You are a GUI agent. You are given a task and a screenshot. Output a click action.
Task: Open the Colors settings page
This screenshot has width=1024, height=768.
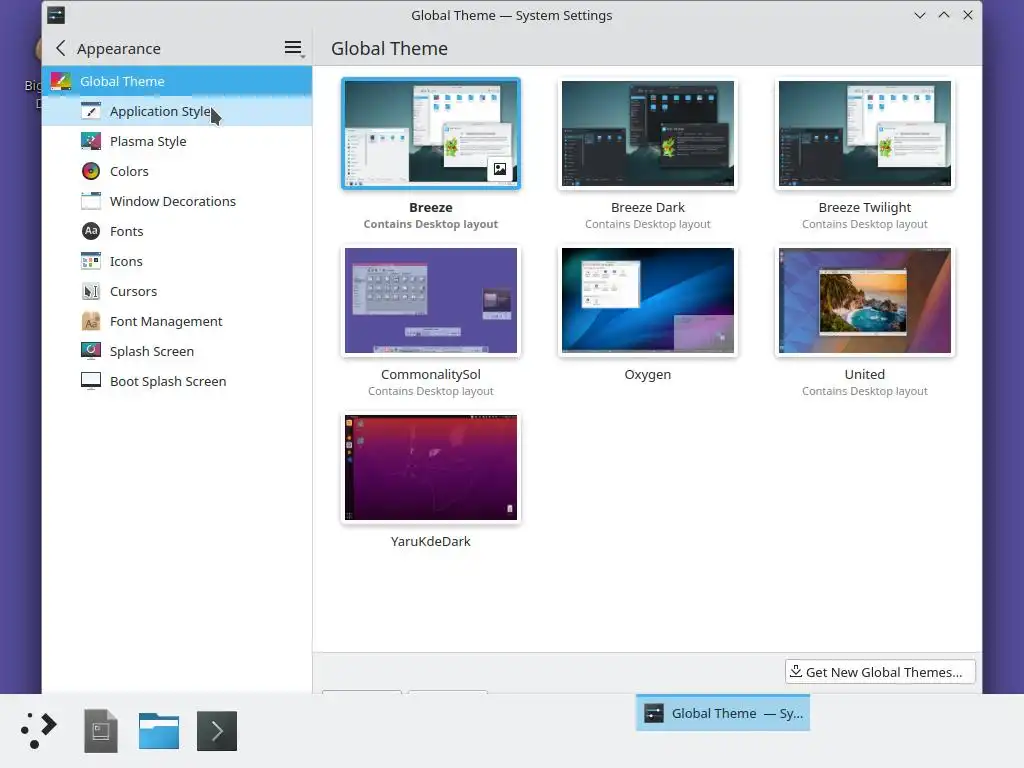coord(177,171)
